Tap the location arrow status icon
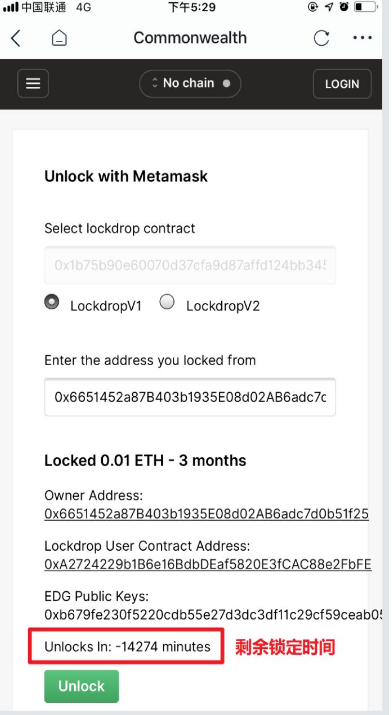Viewport: 392px width, 715px height. pos(329,7)
